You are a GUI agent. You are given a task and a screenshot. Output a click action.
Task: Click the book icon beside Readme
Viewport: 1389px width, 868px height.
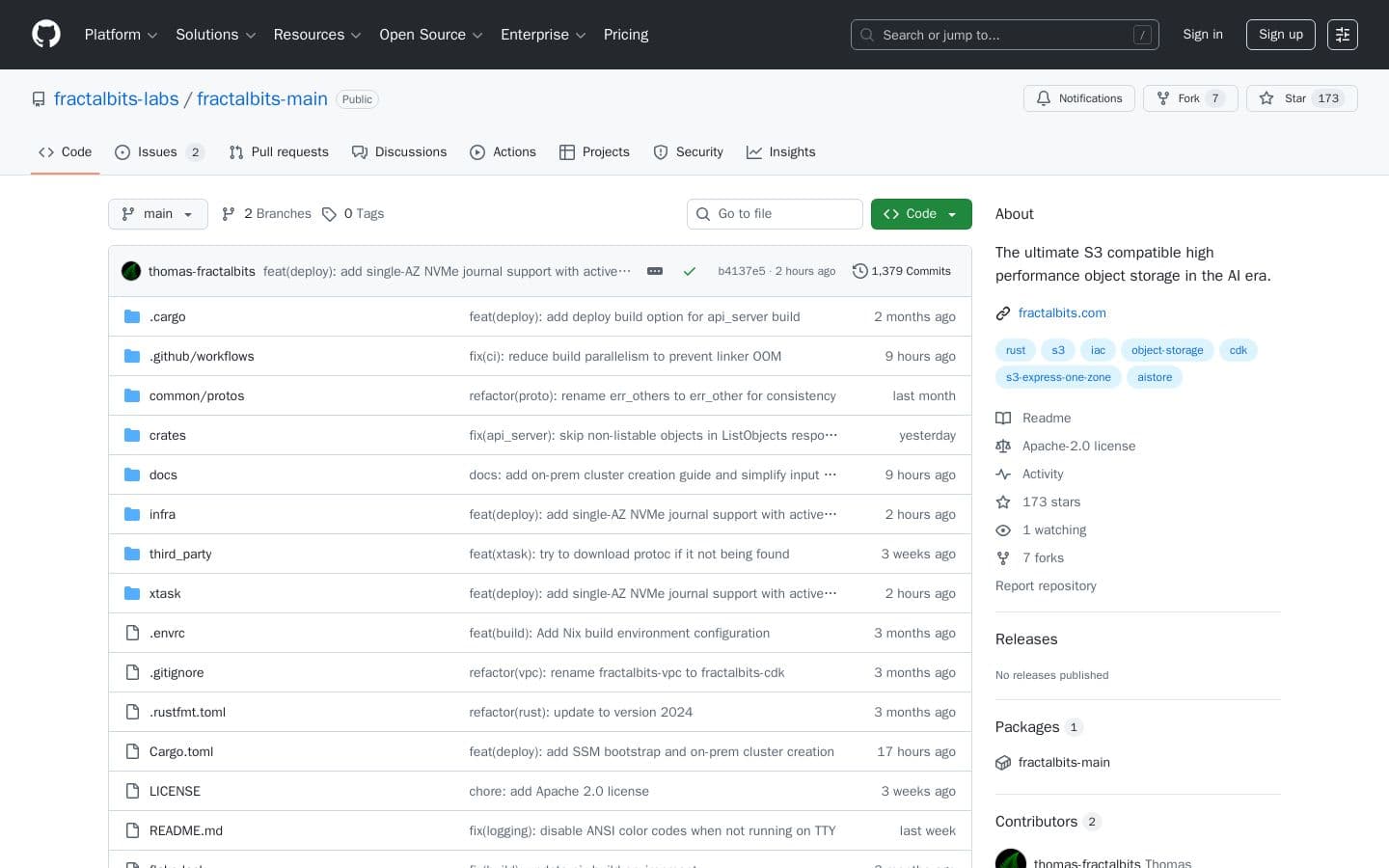click(1003, 419)
